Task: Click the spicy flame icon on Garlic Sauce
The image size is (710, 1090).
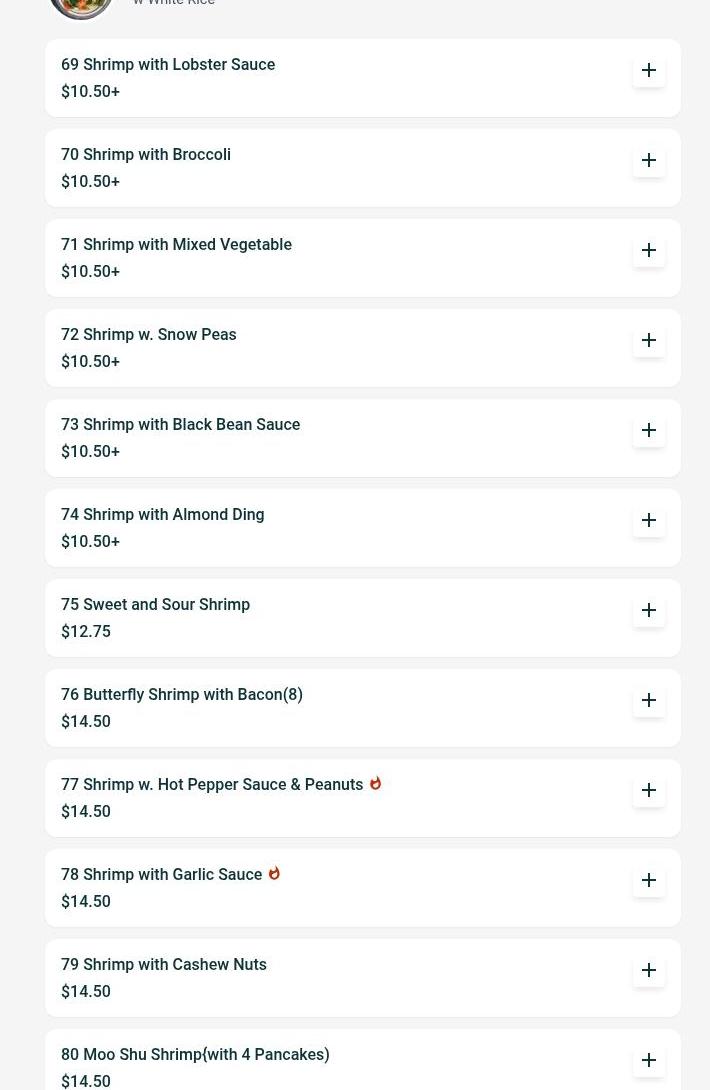Action: click(x=274, y=873)
